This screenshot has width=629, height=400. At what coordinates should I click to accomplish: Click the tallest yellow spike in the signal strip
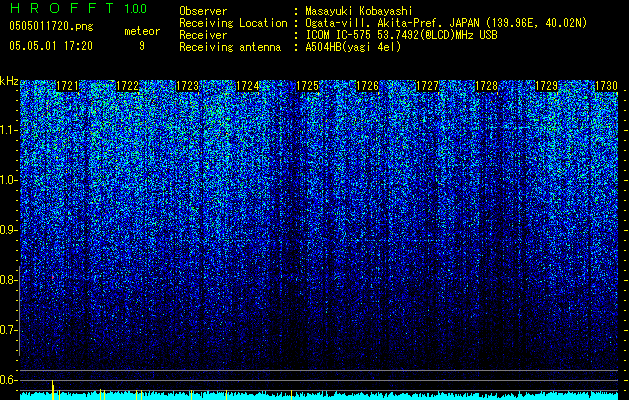(53, 389)
